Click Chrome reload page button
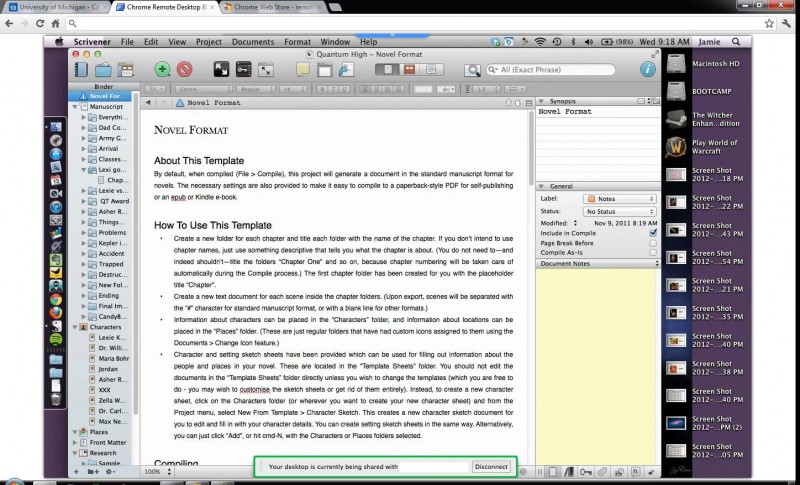This screenshot has height=485, width=800. click(40, 23)
